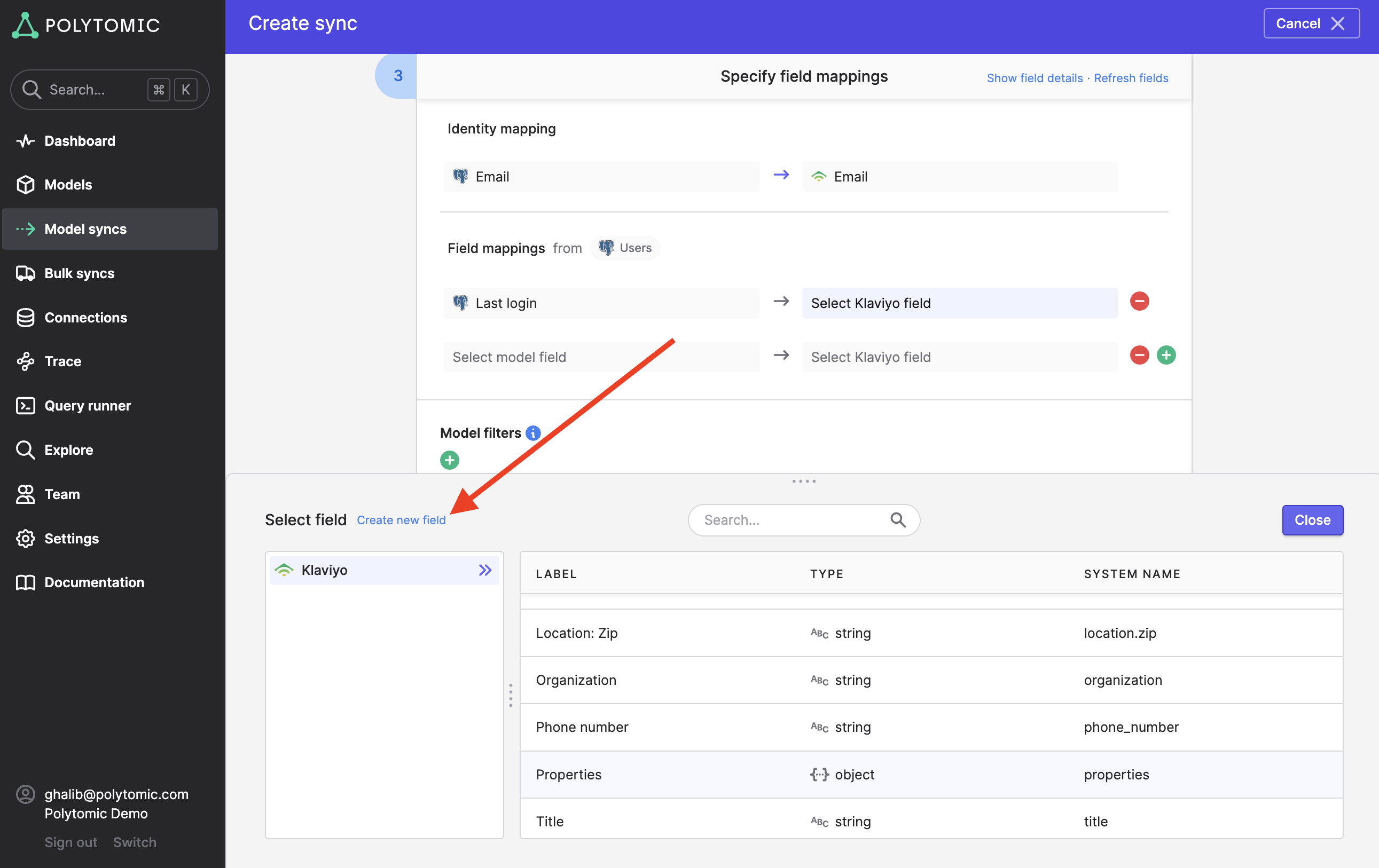Open the Last login Klaviyo field selector

[x=959, y=303]
